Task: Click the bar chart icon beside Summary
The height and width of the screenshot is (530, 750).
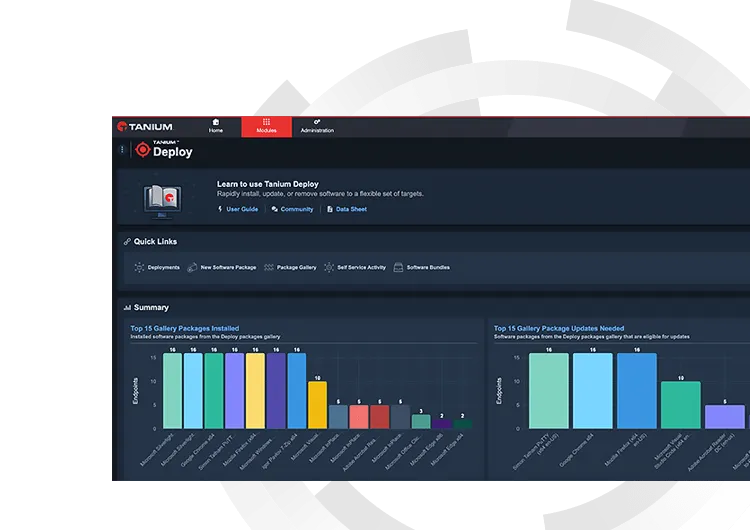Action: tap(127, 308)
